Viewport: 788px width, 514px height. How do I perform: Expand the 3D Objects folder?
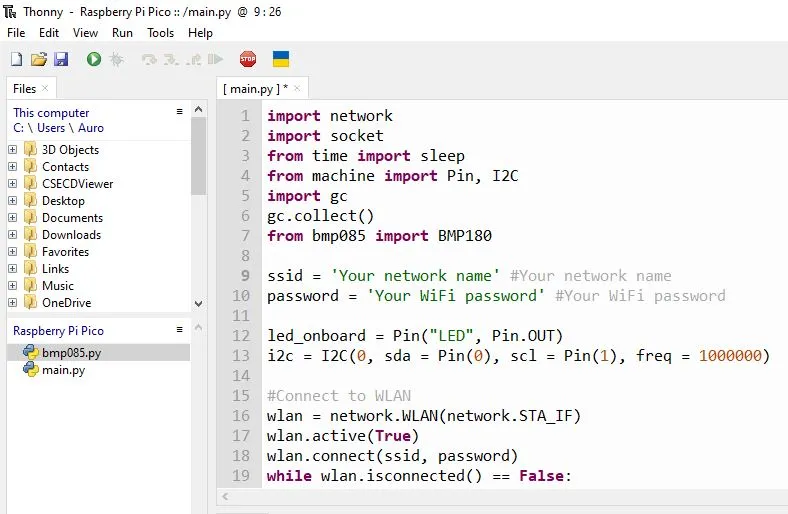[13, 150]
